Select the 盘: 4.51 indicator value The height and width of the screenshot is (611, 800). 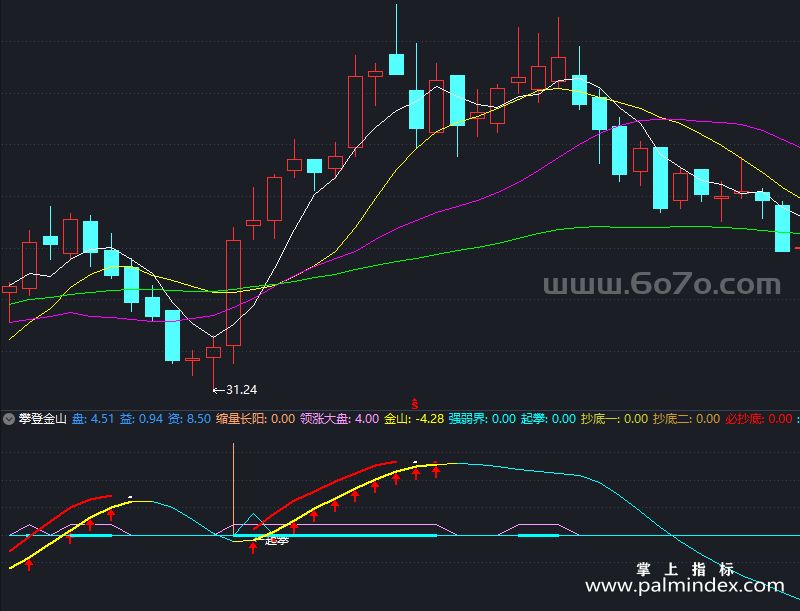pyautogui.click(x=93, y=419)
